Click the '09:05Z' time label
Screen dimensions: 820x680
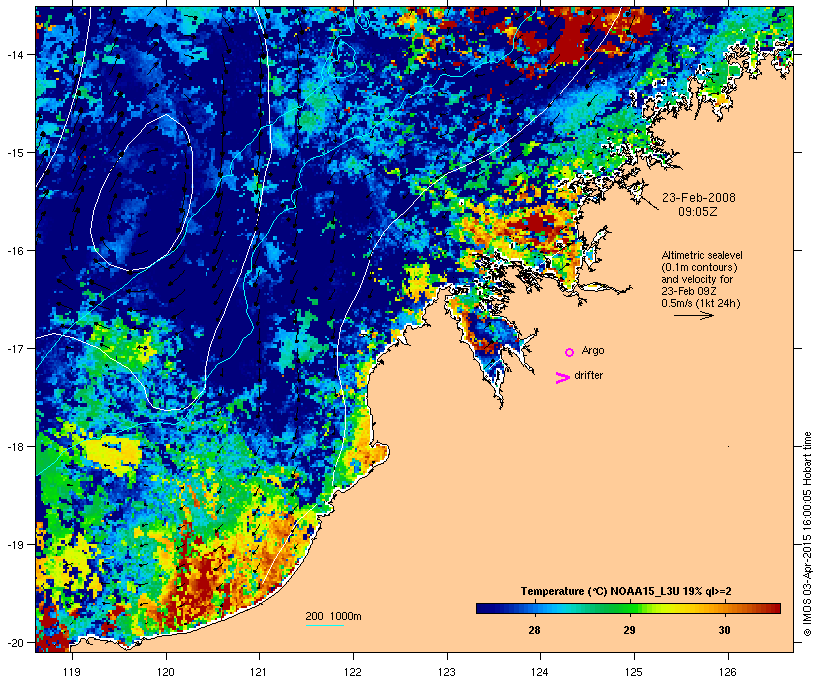tap(698, 212)
